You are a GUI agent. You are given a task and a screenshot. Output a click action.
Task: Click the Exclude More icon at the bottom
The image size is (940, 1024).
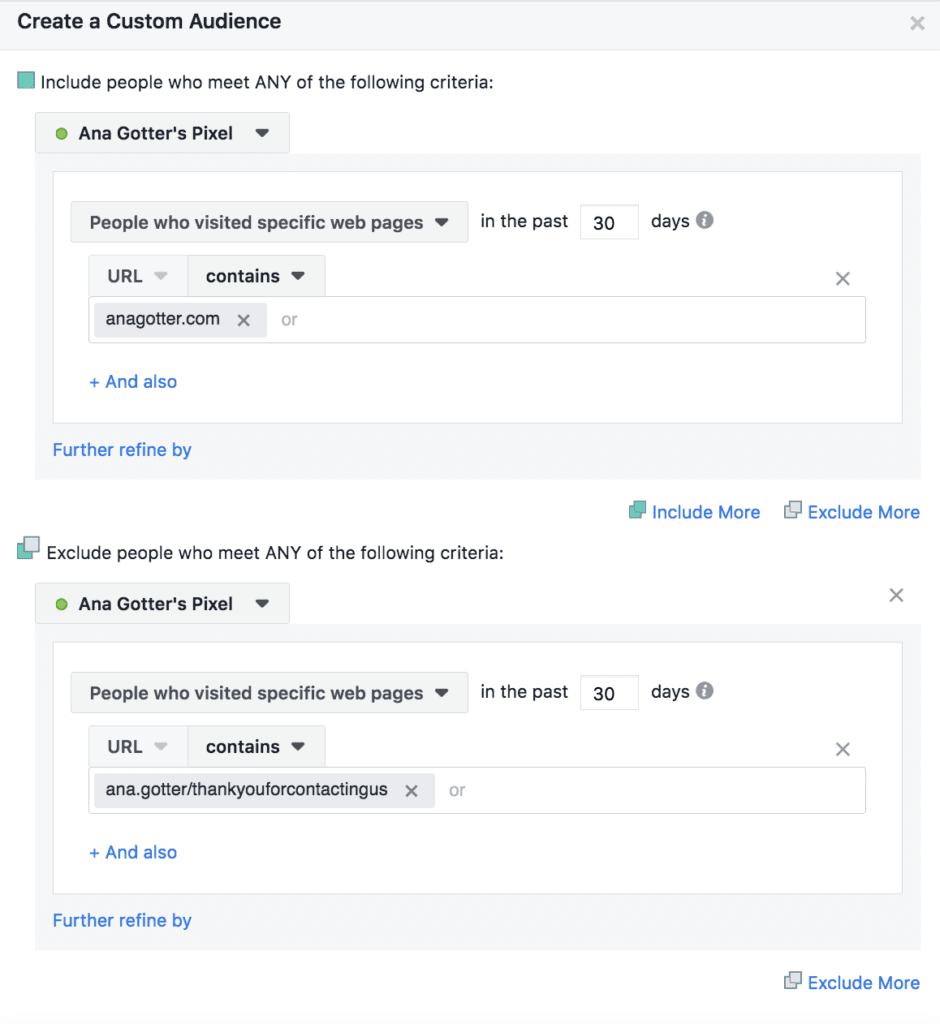(793, 982)
